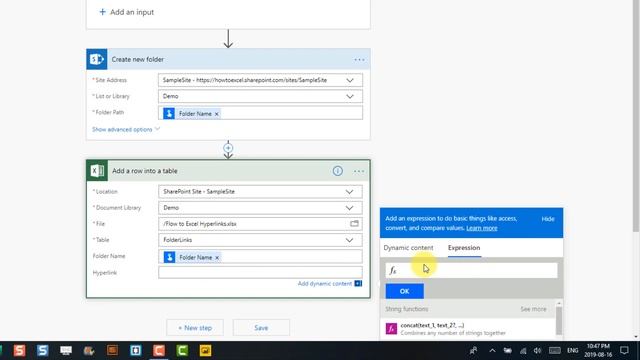Click the OK button in the expression panel
640x360 pixels.
click(x=404, y=291)
